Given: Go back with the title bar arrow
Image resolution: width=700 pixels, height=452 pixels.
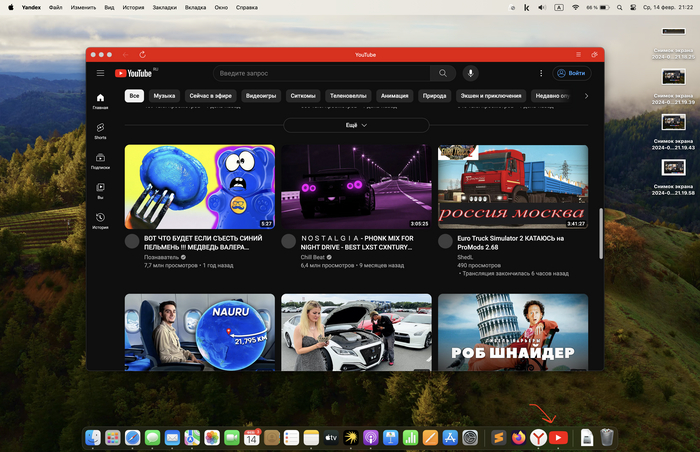Looking at the screenshot, I should coord(125,54).
